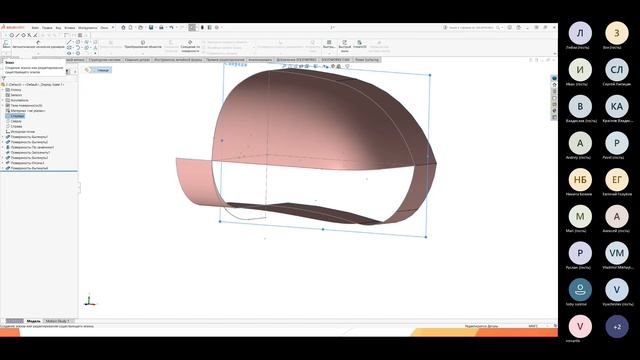Click the top icon in the right task pane
Viewport: 640px width, 360px height.
tap(554, 78)
